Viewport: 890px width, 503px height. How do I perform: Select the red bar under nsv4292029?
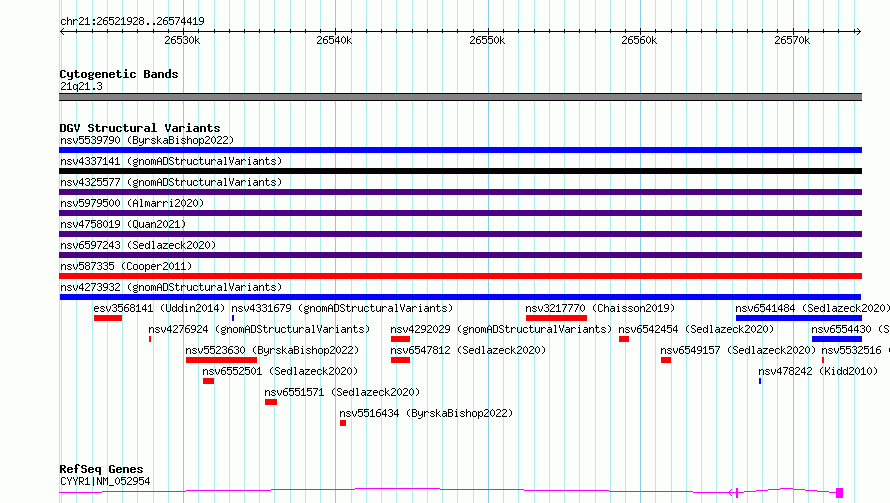[x=400, y=339]
